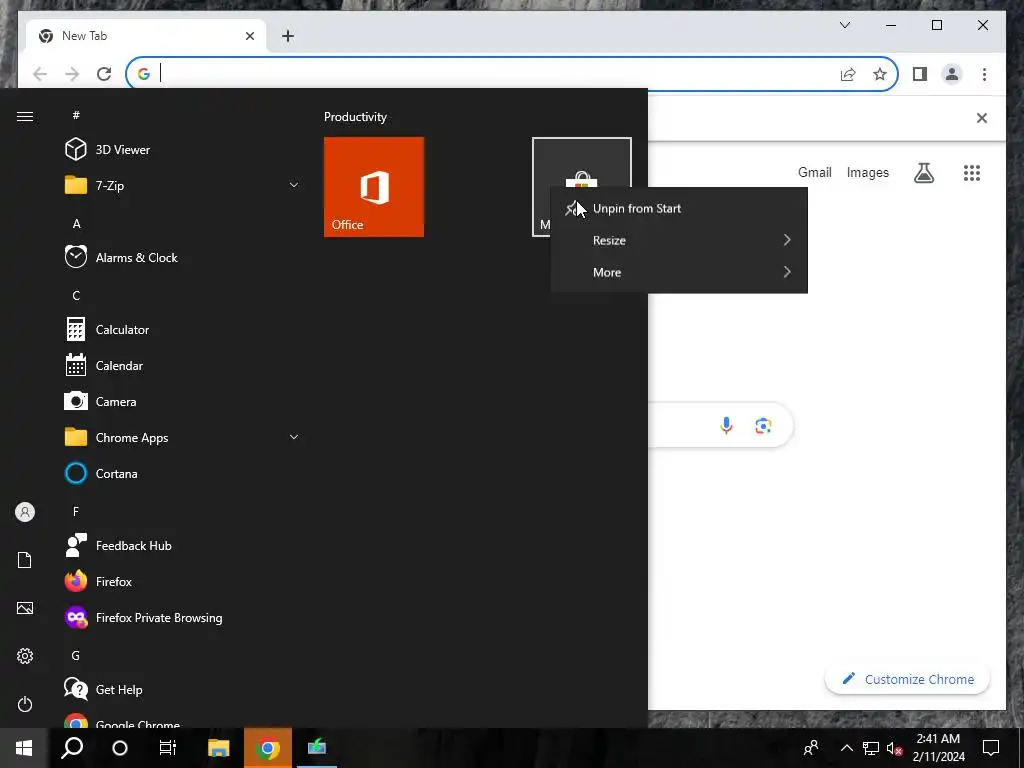The height and width of the screenshot is (768, 1024).
Task: Click the '#' letter header in app list
Action: click(x=76, y=115)
